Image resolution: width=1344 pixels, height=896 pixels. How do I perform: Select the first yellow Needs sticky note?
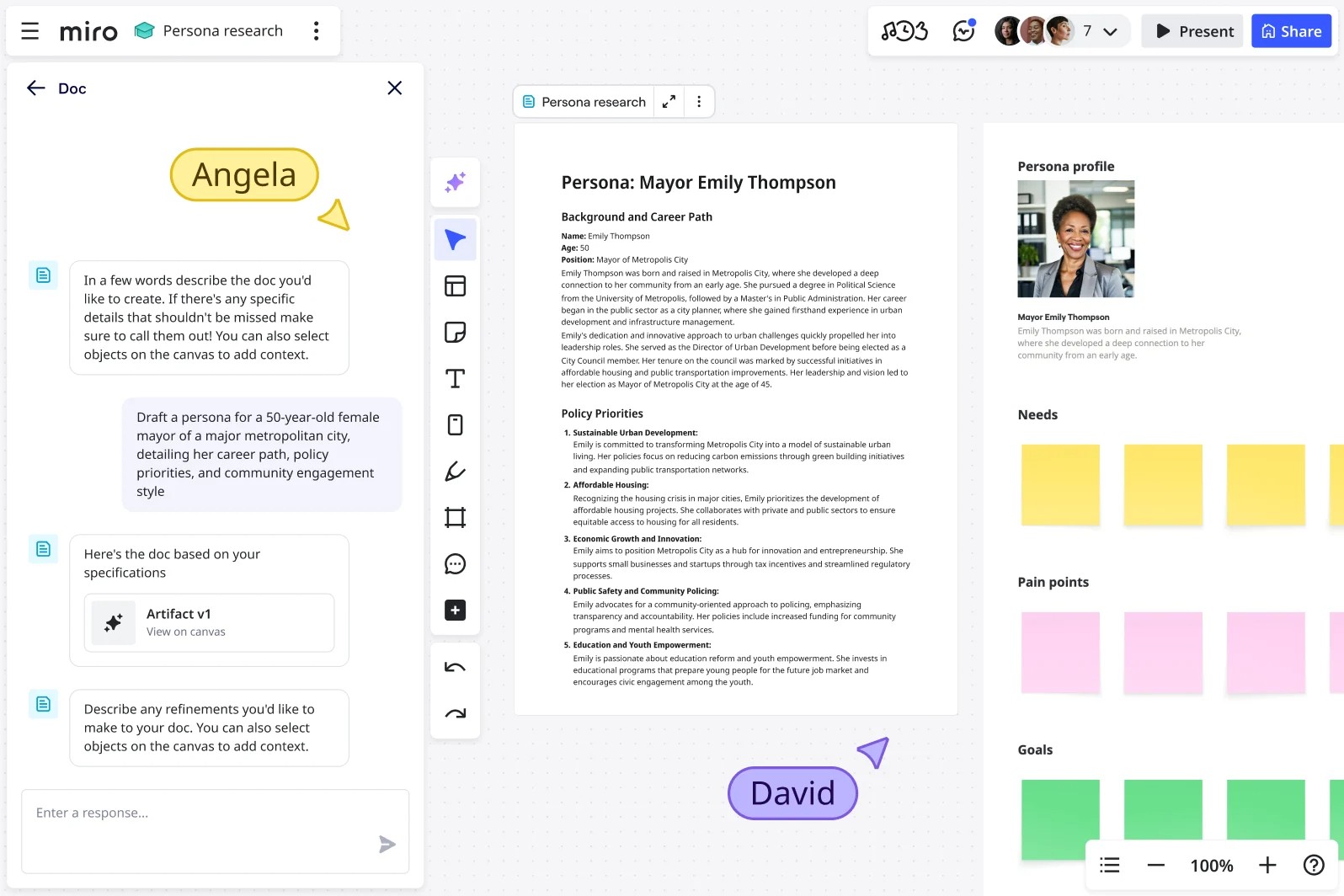pos(1060,485)
